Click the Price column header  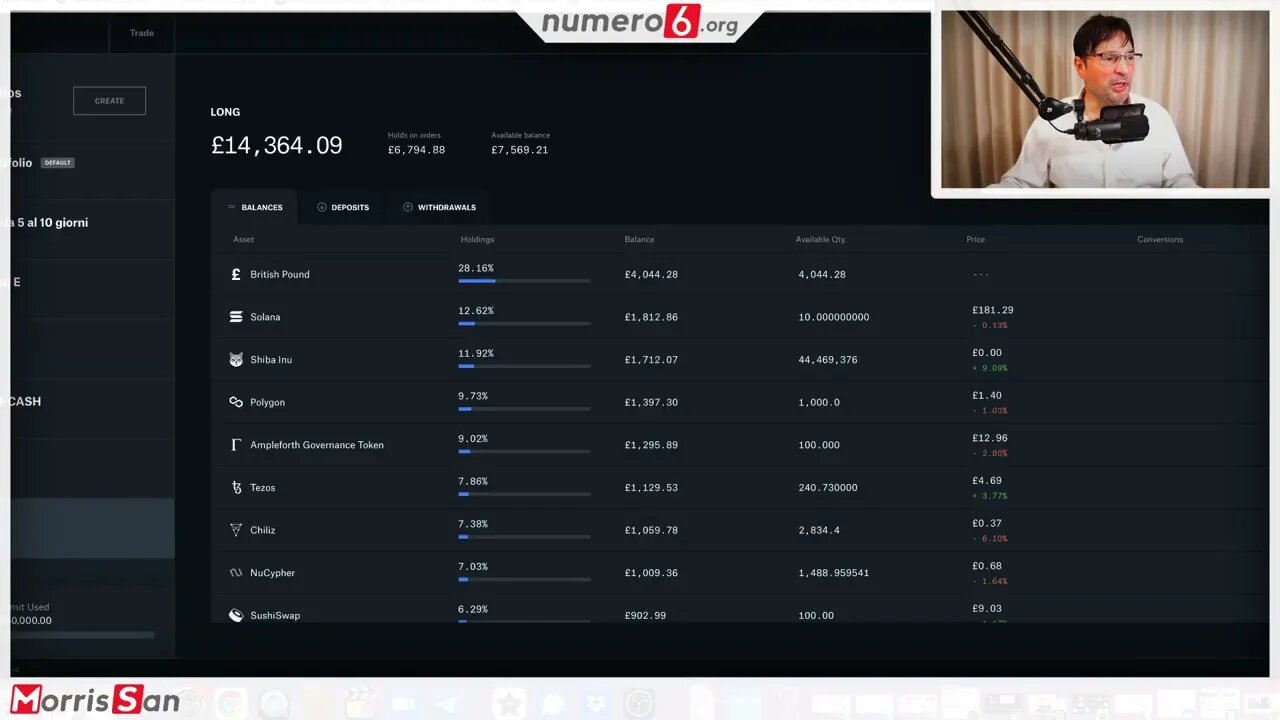pyautogui.click(x=975, y=240)
